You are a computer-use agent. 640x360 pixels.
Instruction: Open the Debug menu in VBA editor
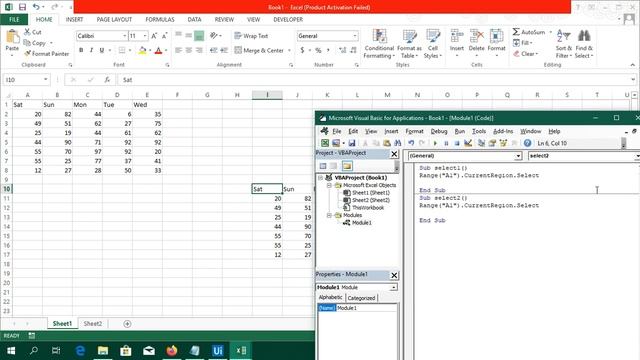click(439, 131)
